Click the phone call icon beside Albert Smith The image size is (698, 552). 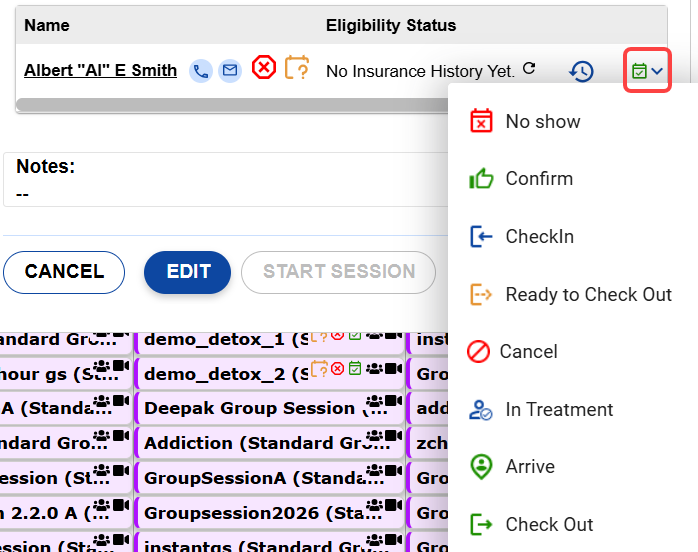[201, 70]
